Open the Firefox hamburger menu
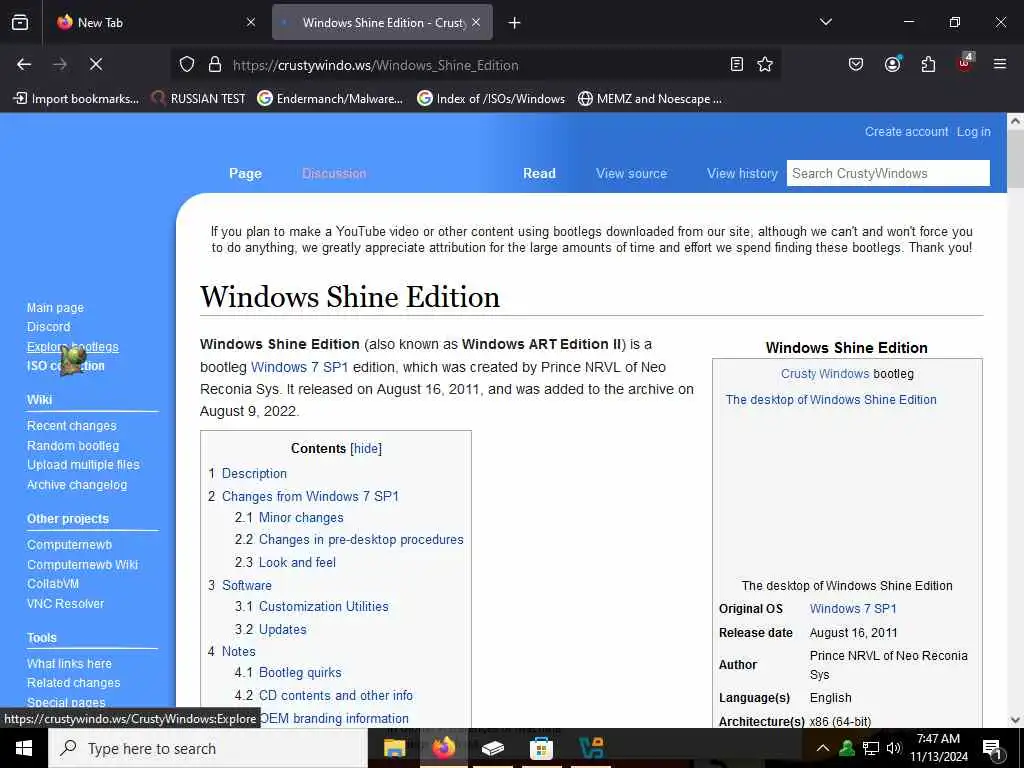 click(1000, 64)
